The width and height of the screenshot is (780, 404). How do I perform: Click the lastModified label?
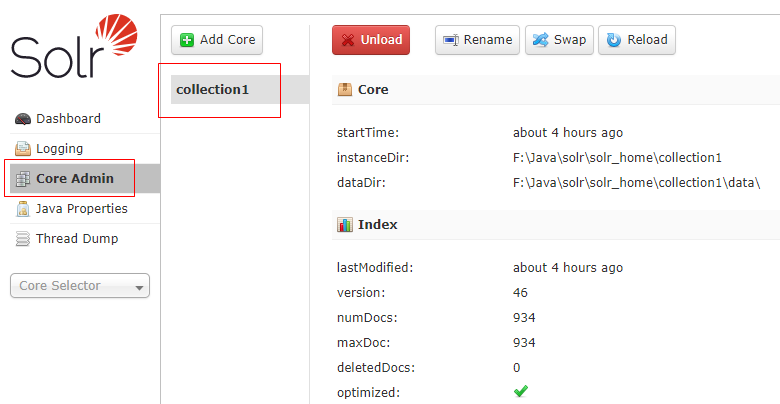[x=375, y=268]
